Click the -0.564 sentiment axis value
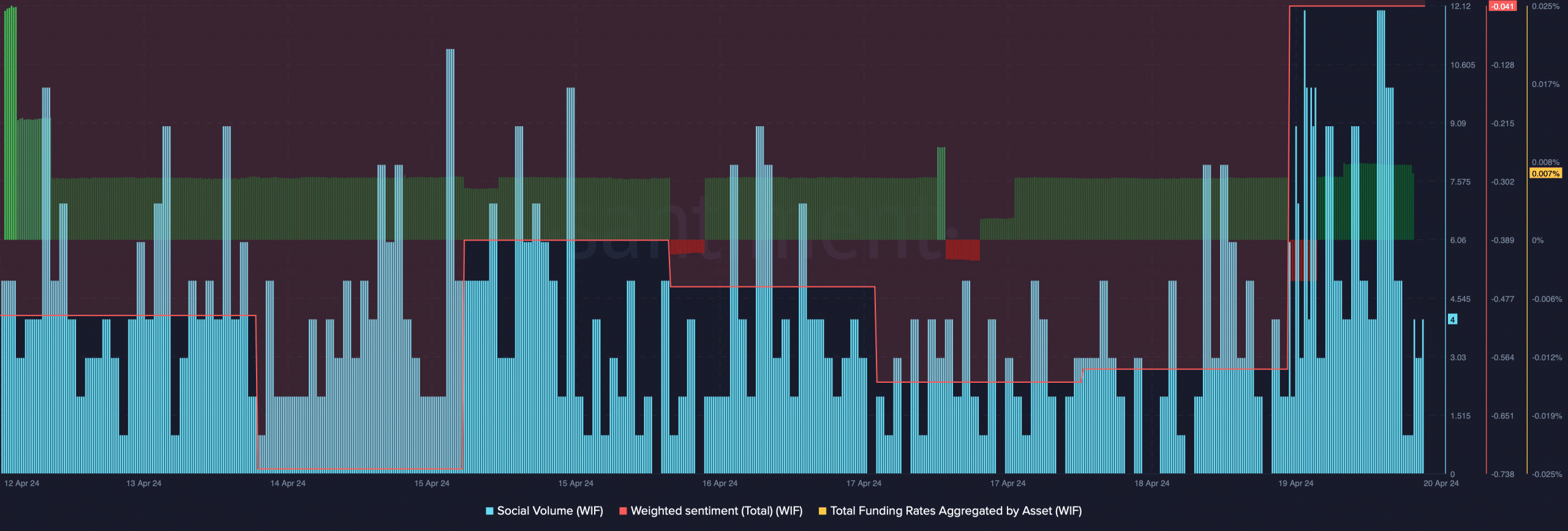This screenshot has height=531, width=1568. click(1502, 357)
